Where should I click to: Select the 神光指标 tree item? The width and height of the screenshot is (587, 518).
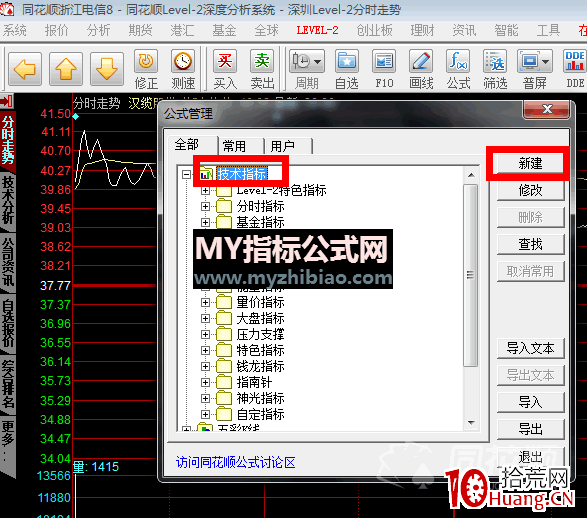coord(261,399)
